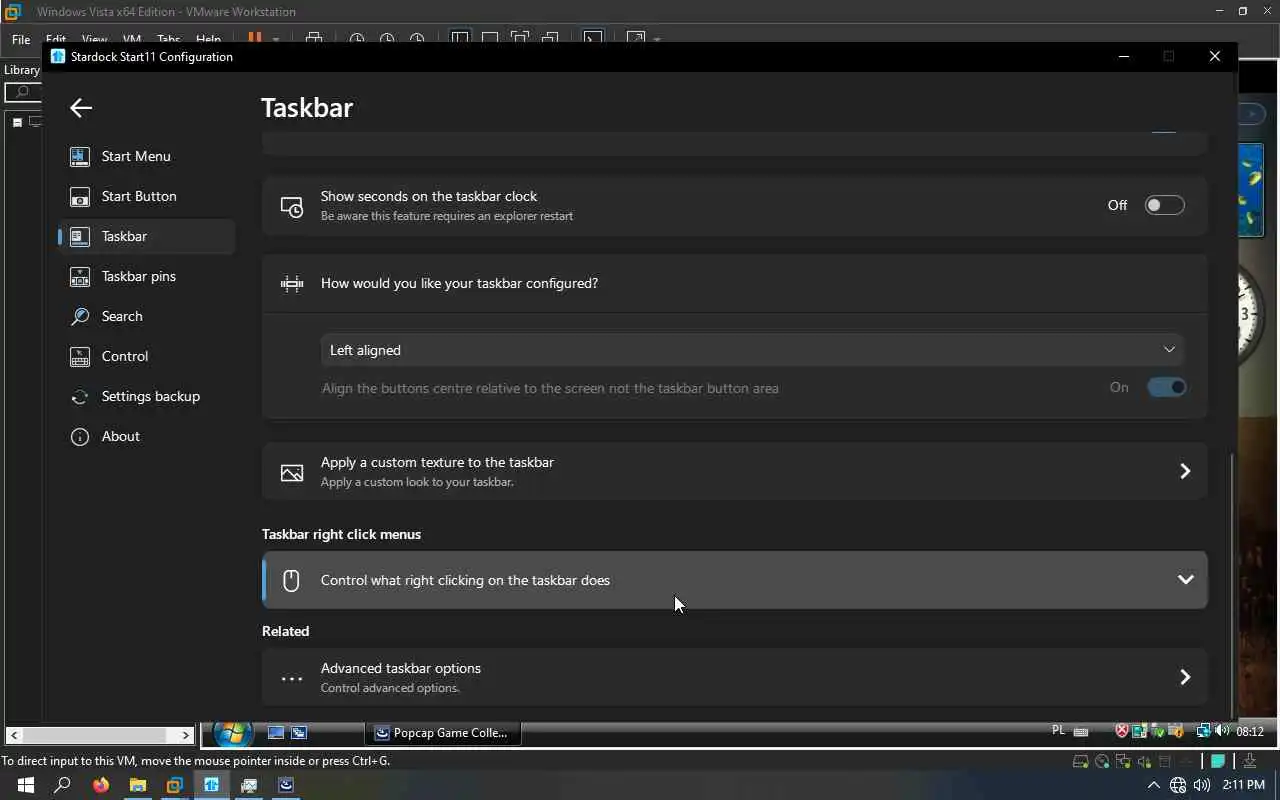Click the red security alert tray icon in Vista
The image size is (1280, 800).
[1122, 731]
